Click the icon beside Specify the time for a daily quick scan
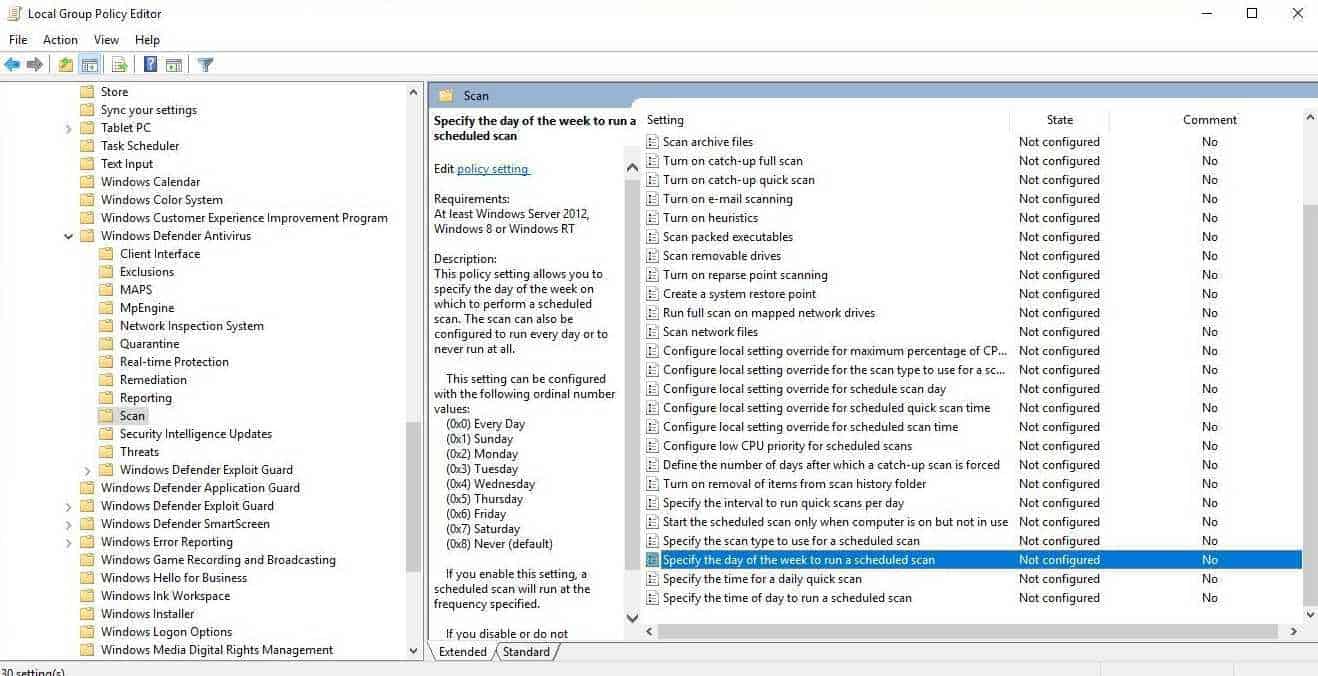This screenshot has height=676, width=1318. [653, 579]
